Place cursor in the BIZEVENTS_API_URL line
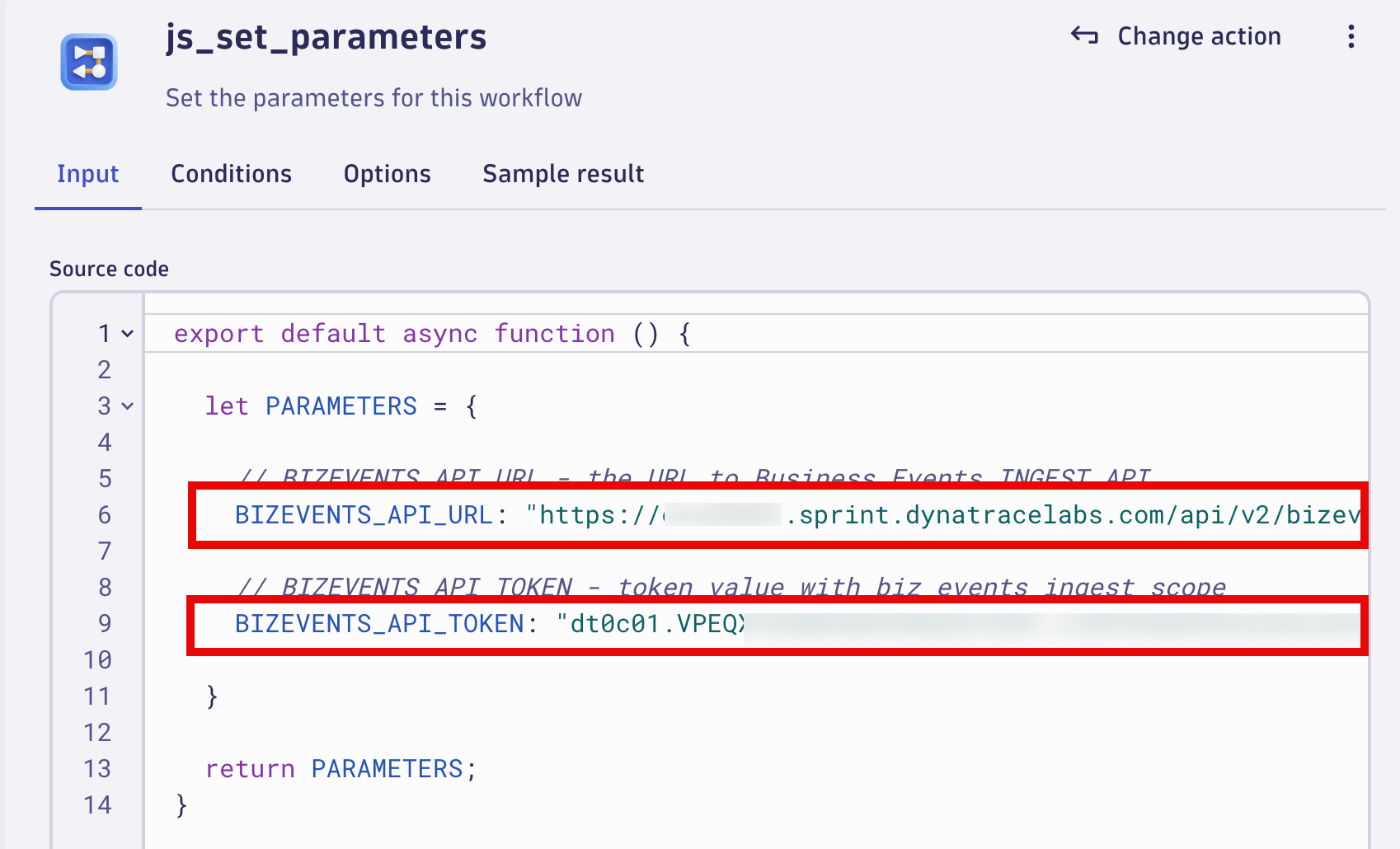The height and width of the screenshot is (849, 1400). 796,515
